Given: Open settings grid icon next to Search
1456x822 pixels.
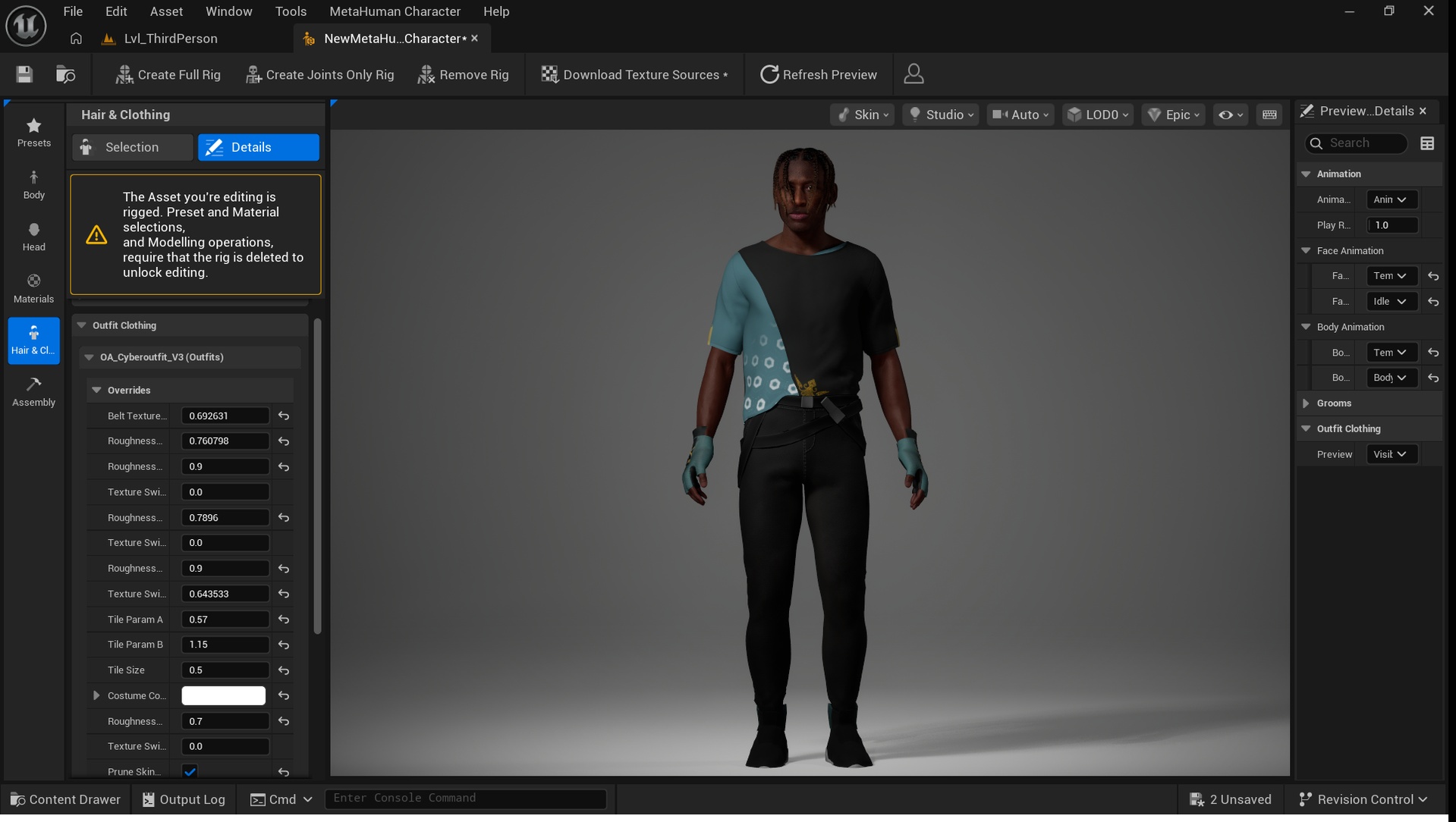Looking at the screenshot, I should 1427,143.
